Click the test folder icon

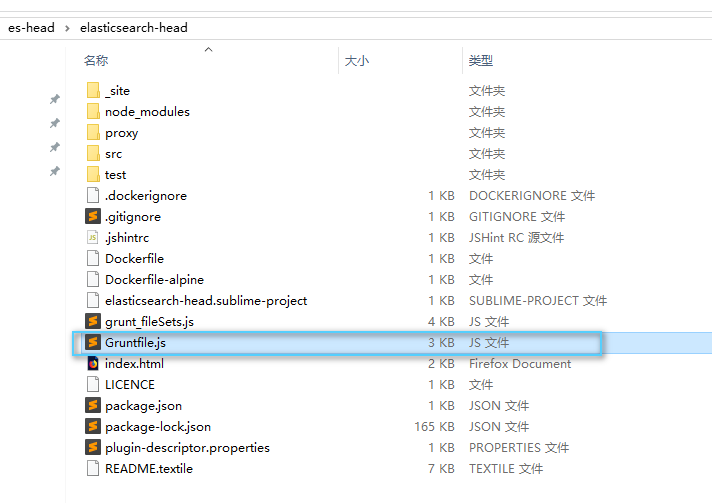pyautogui.click(x=93, y=174)
